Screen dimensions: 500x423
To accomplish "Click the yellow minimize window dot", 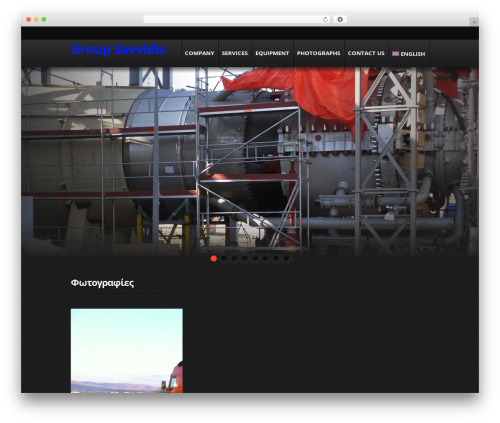I will click(x=36, y=20).
